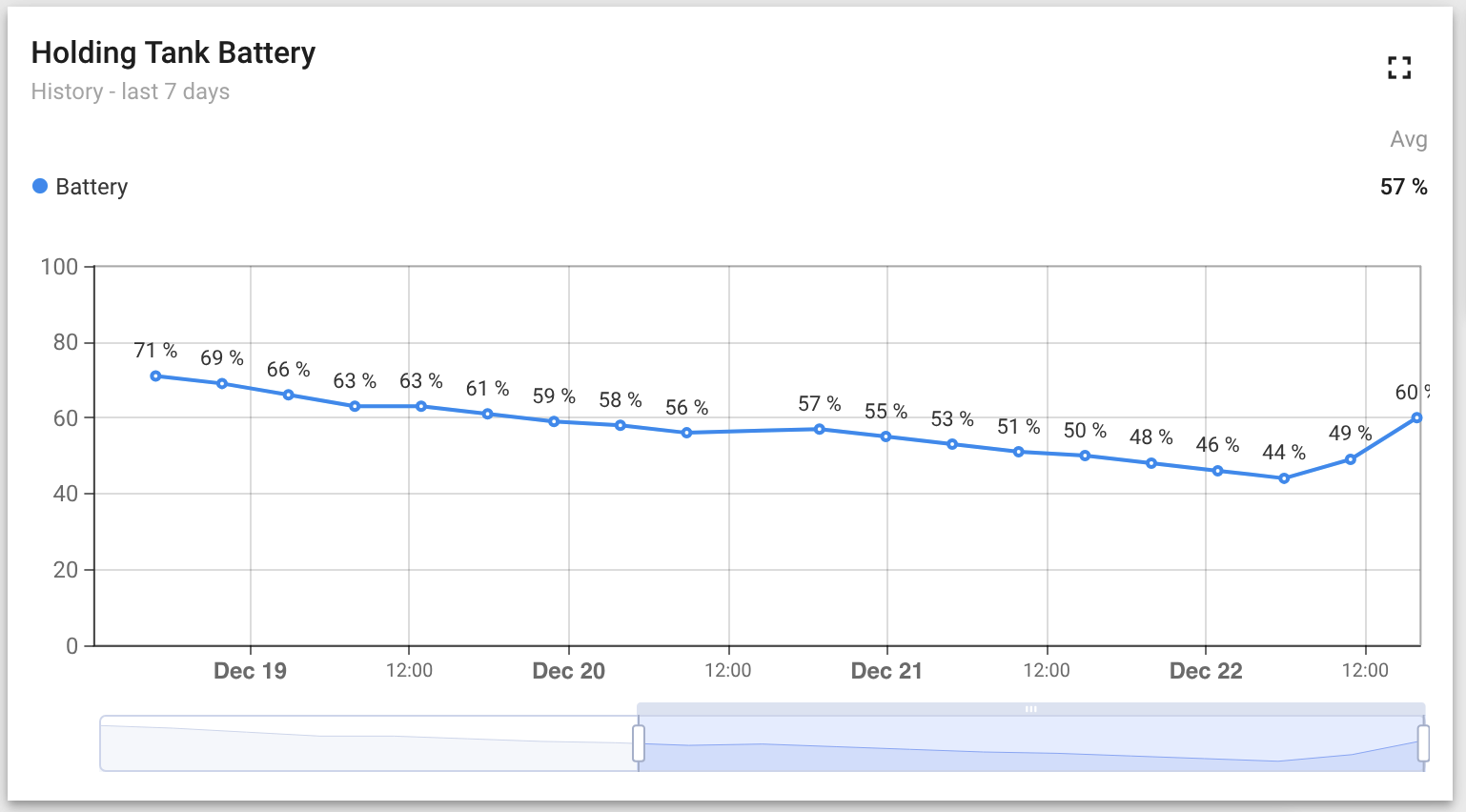The image size is (1466, 812).
Task: Toggle the Battery legend series
Action: pyautogui.click(x=92, y=187)
